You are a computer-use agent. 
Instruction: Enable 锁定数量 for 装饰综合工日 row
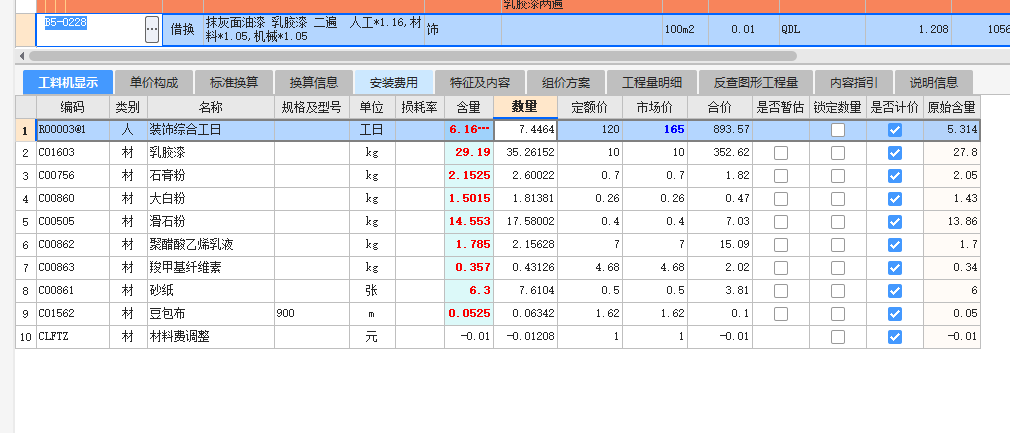837,130
